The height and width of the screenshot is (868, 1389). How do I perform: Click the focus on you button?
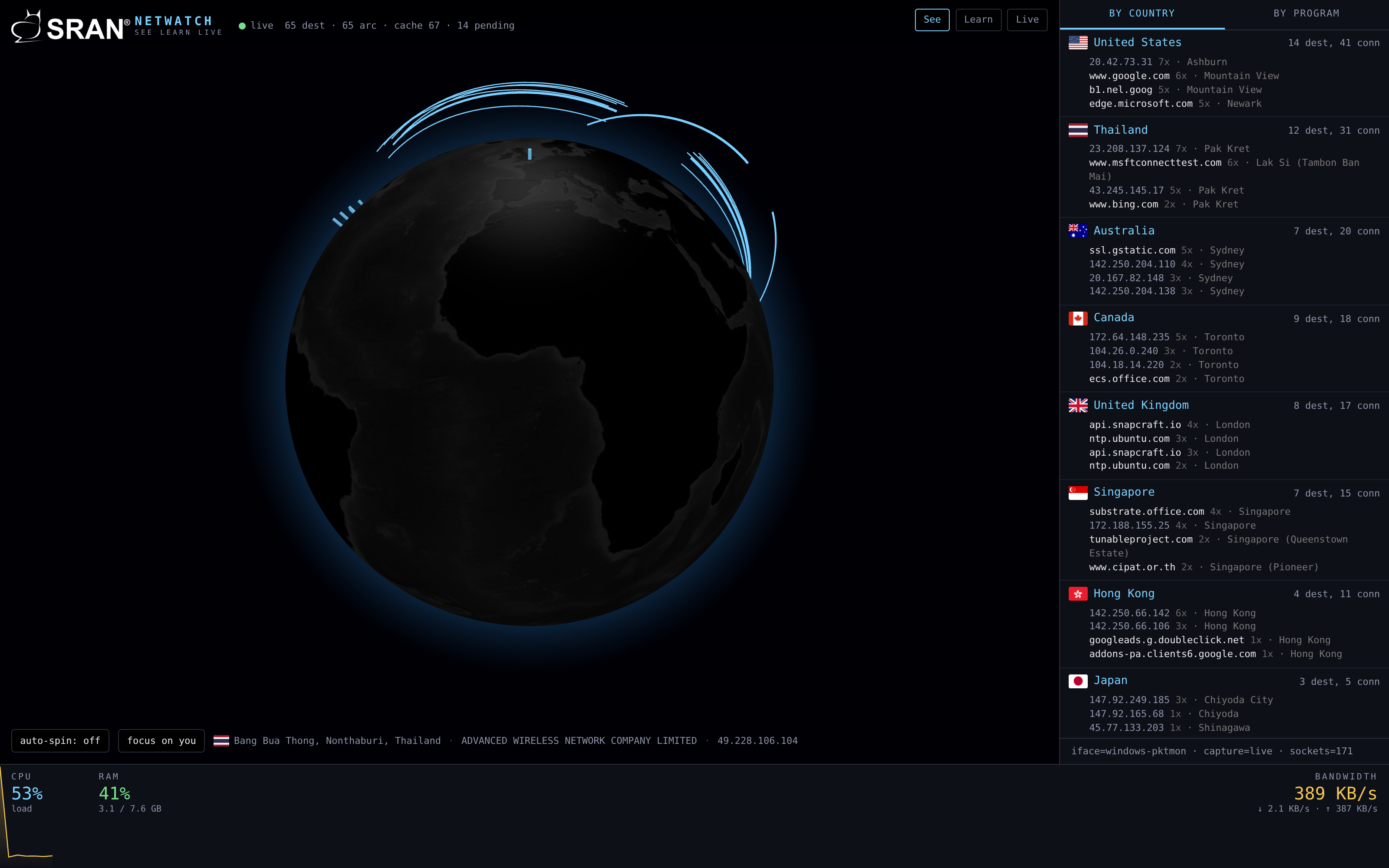pyautogui.click(x=161, y=740)
